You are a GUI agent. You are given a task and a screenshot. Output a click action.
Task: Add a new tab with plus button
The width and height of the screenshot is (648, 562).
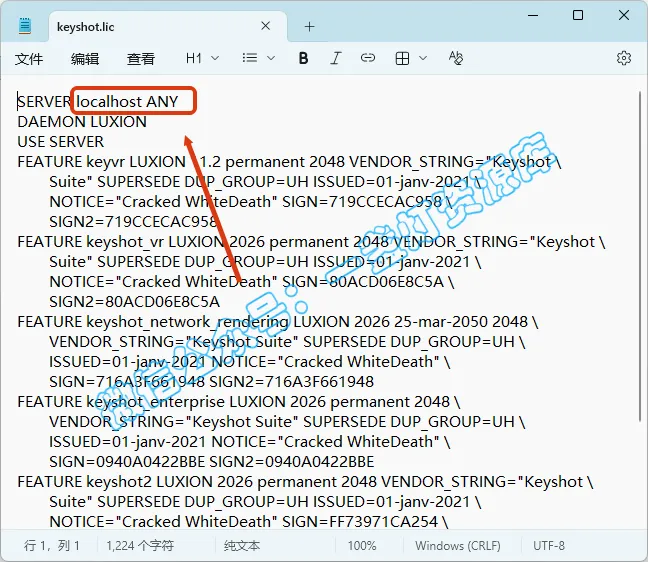(310, 27)
